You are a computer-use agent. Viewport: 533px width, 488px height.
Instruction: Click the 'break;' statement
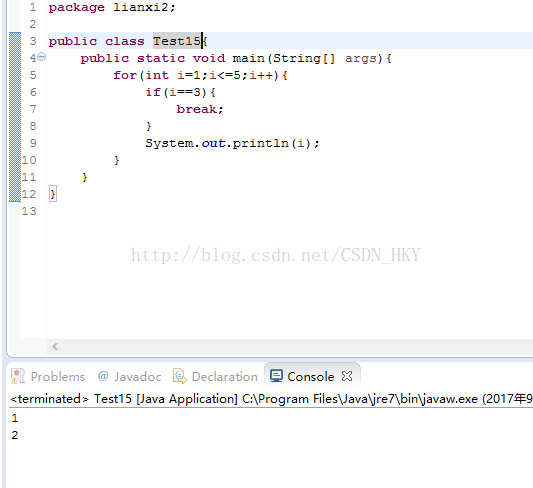[200, 109]
